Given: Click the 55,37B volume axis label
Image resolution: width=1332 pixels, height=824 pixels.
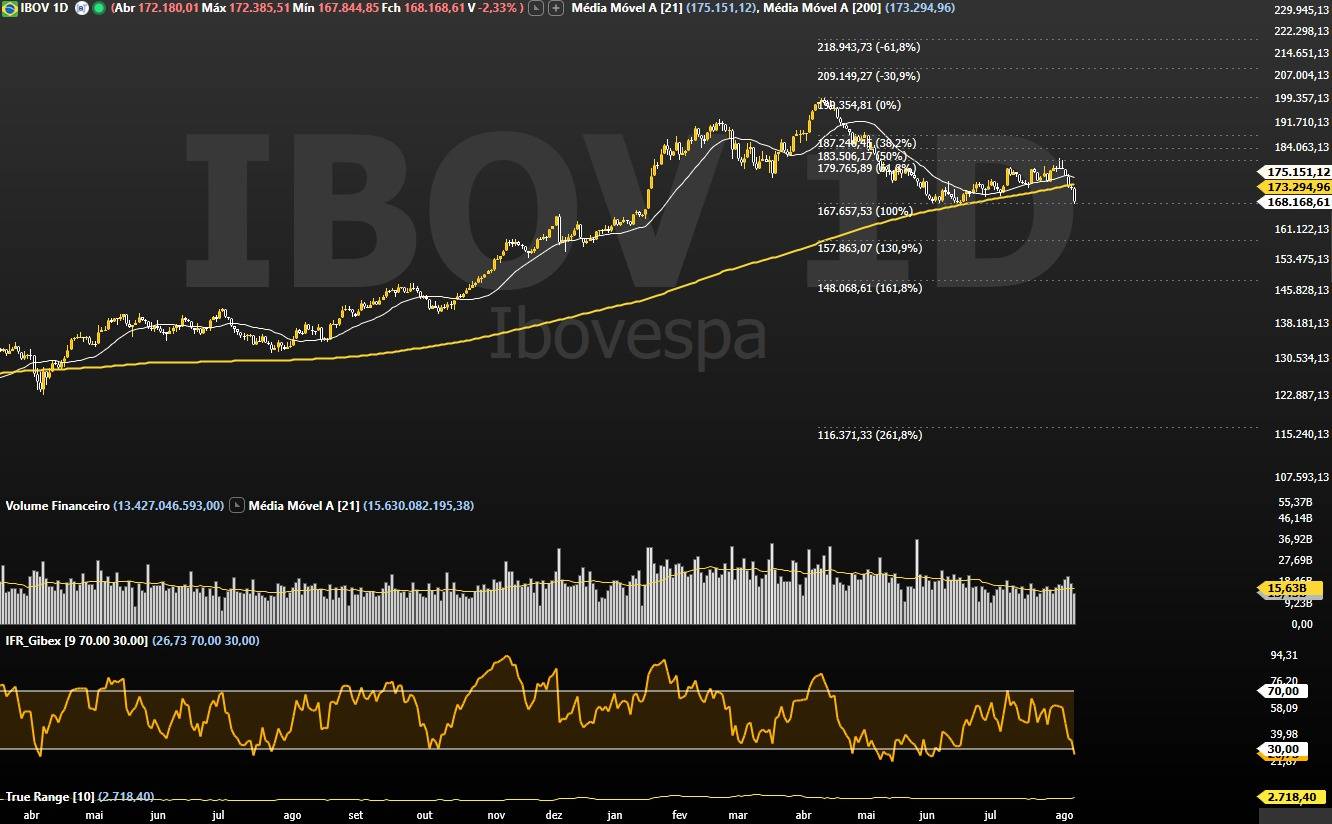Looking at the screenshot, I should tap(1296, 502).
